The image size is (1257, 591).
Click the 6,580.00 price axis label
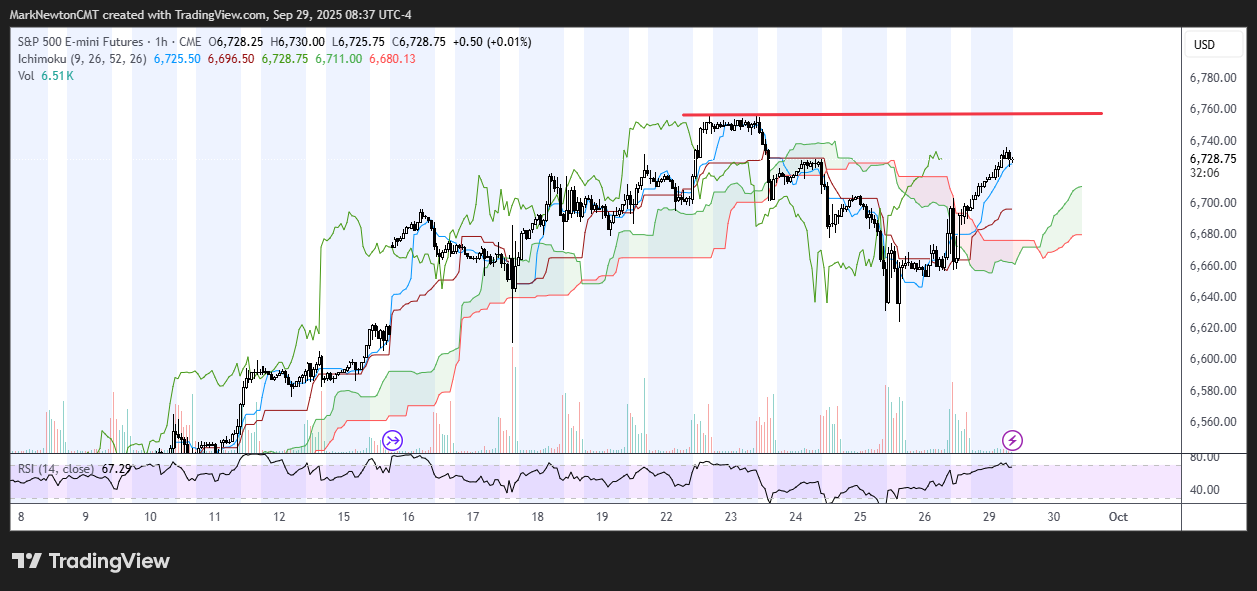1213,391
